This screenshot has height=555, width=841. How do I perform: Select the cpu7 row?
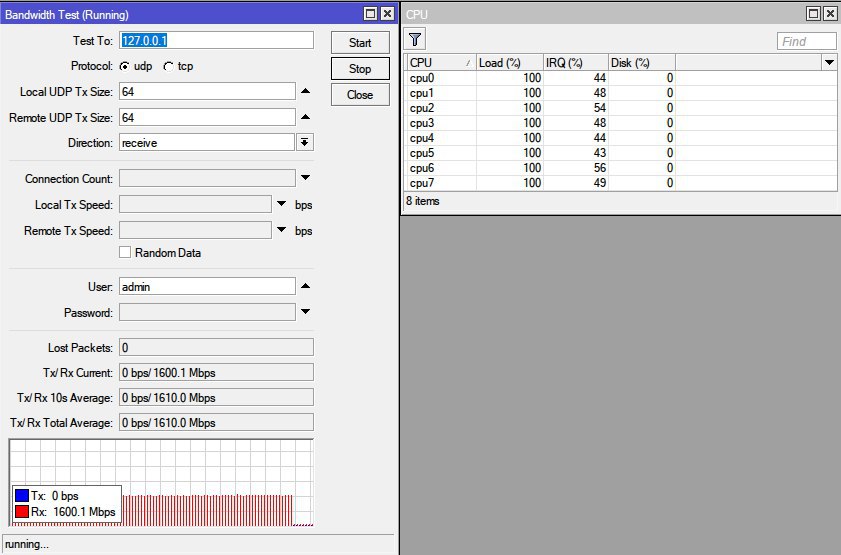620,183
